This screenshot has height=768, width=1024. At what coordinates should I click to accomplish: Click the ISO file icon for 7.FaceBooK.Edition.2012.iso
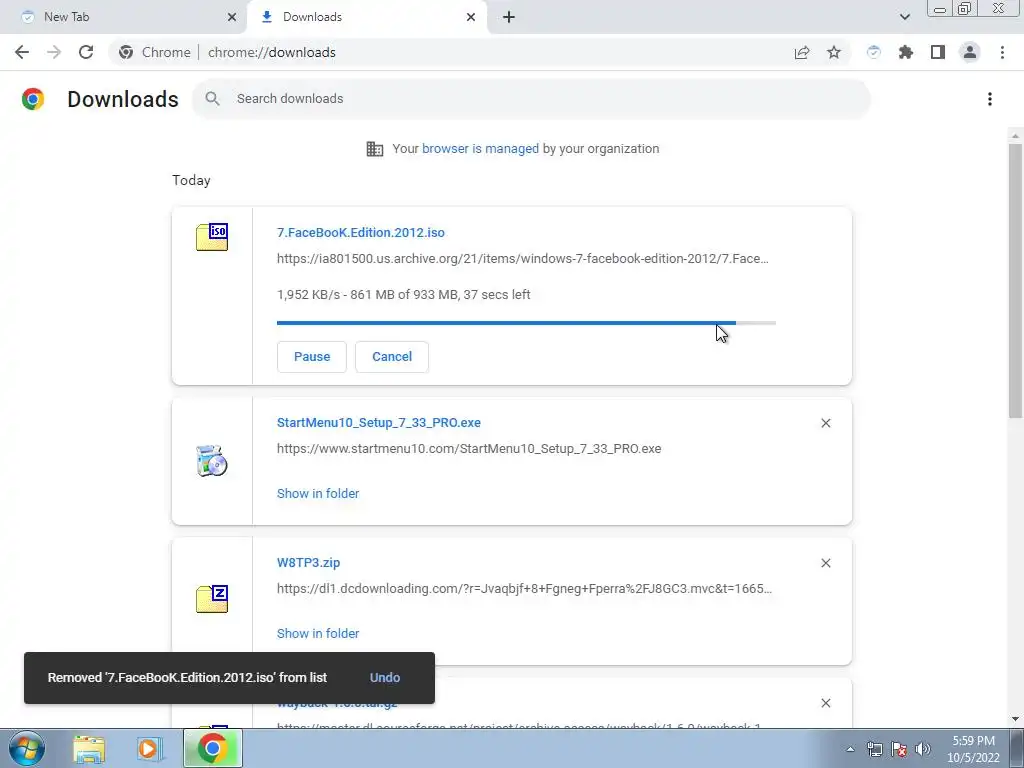212,237
